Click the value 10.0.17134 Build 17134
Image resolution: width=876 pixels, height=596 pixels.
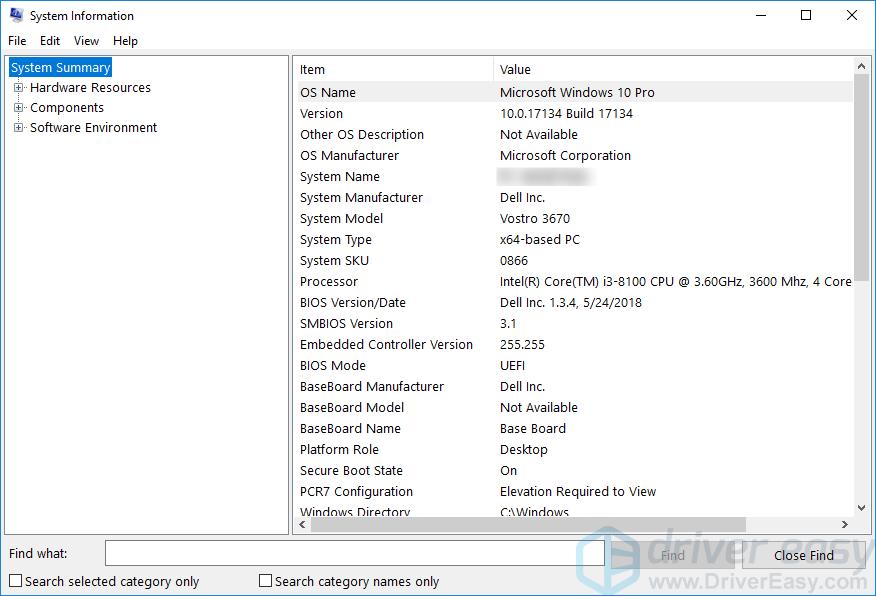click(566, 114)
